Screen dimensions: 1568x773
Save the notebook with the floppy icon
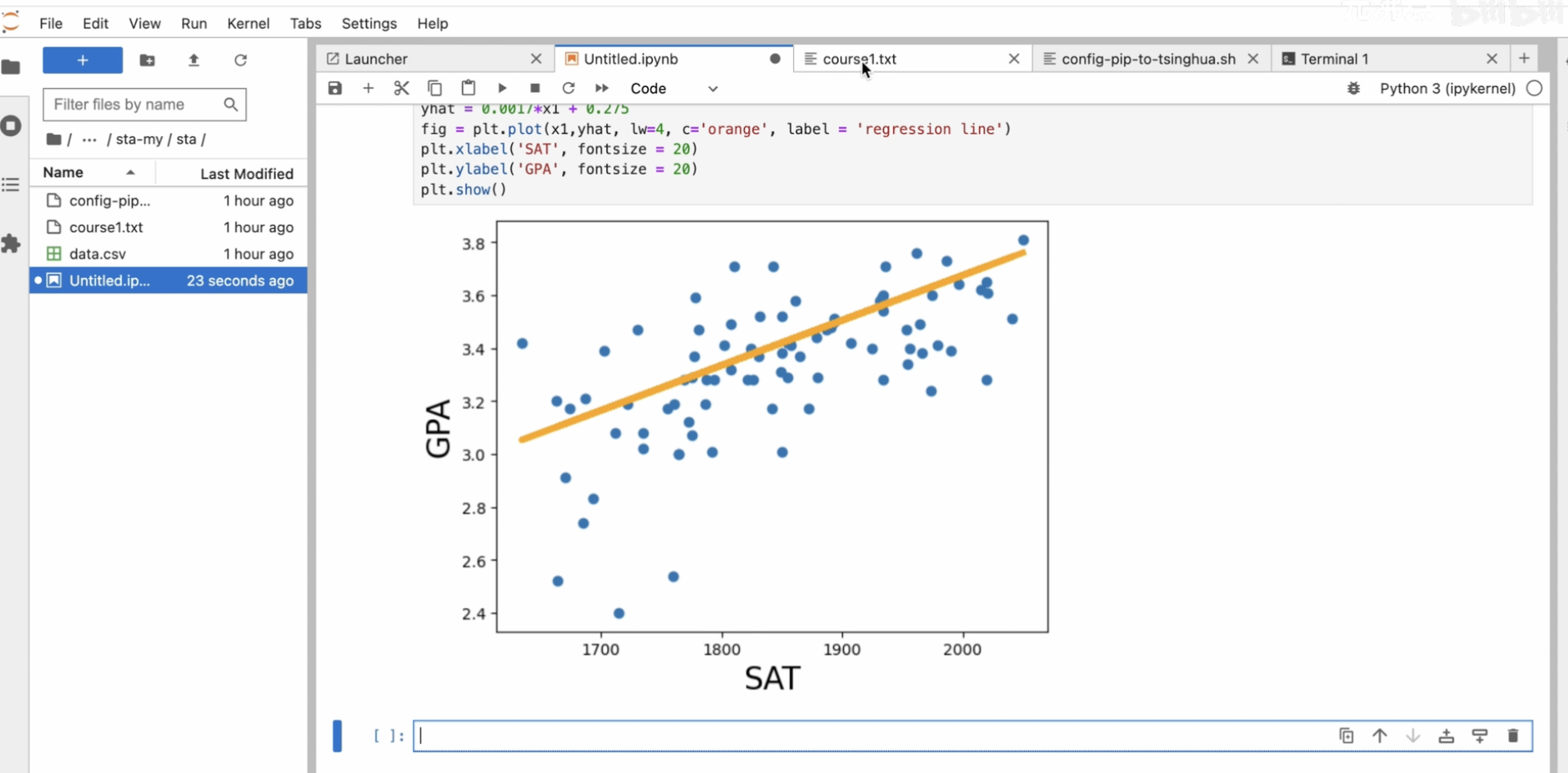coord(335,88)
